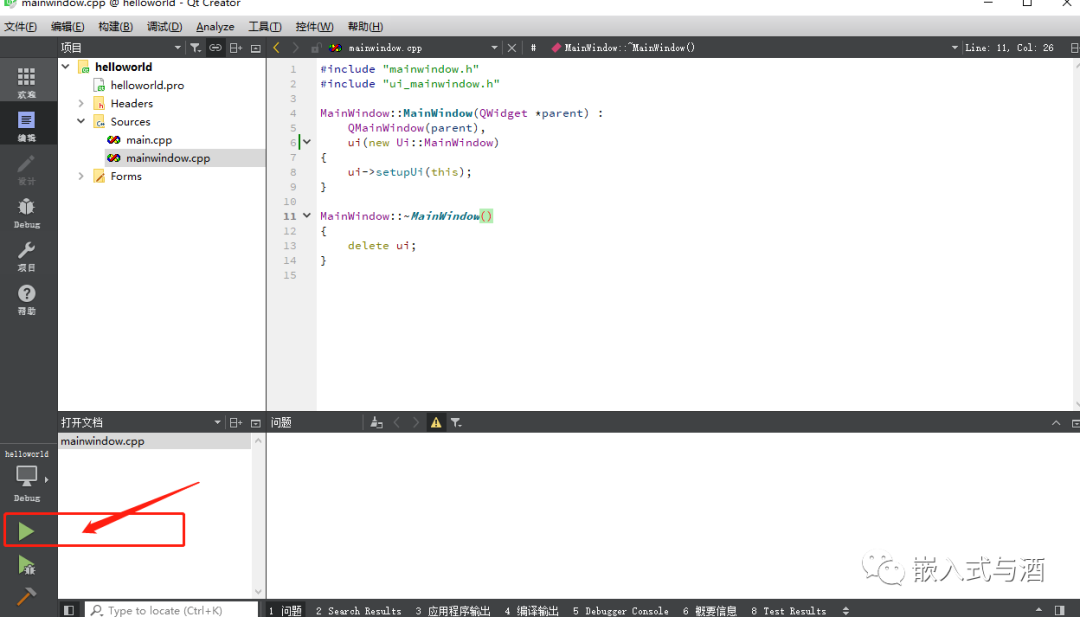Toggle the warnings filter in Issues pane
The image size is (1080, 617).
(x=436, y=423)
